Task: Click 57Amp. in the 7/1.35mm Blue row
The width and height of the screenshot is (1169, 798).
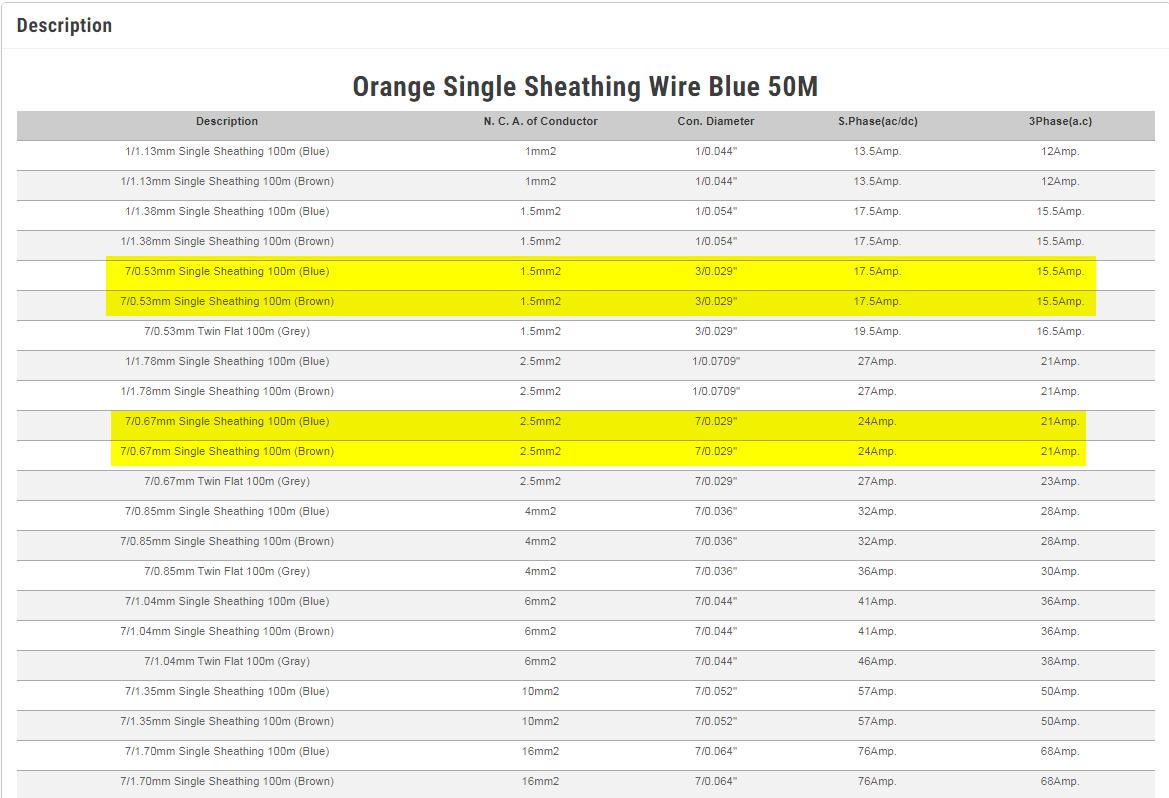Action: [877, 691]
